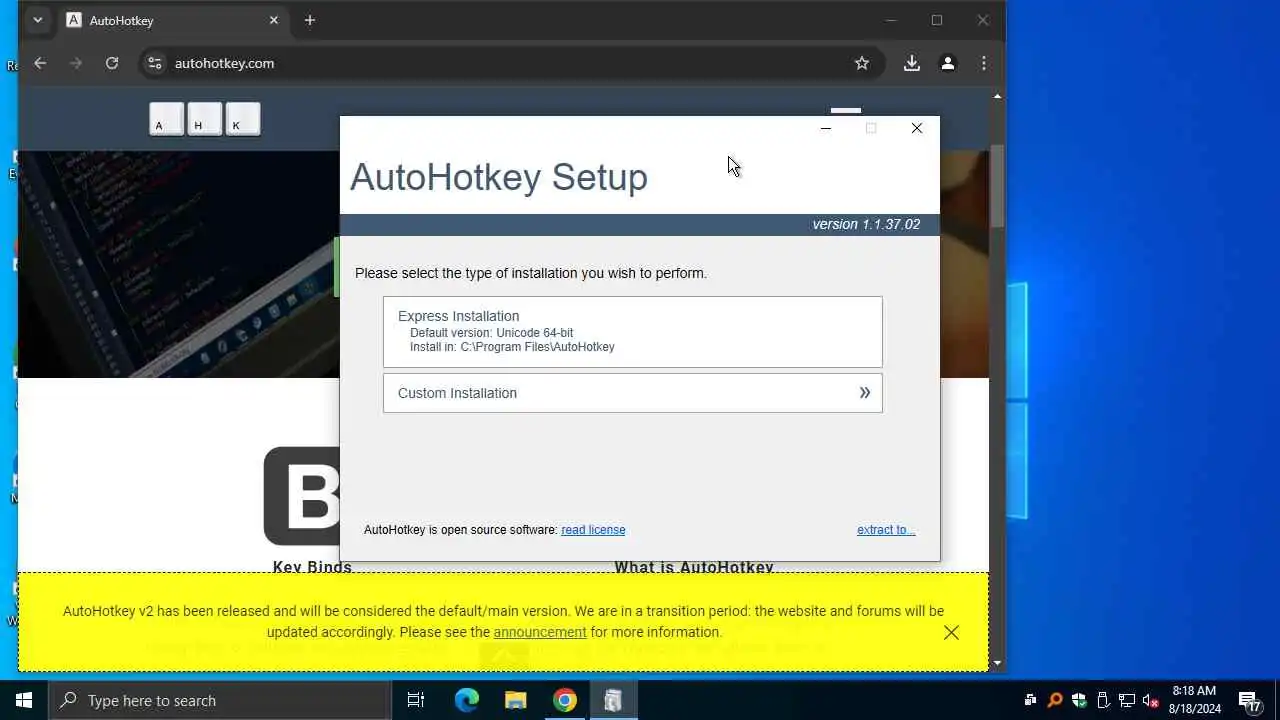Go back in Chrome browser
The height and width of the screenshot is (720, 1280).
coord(40,63)
